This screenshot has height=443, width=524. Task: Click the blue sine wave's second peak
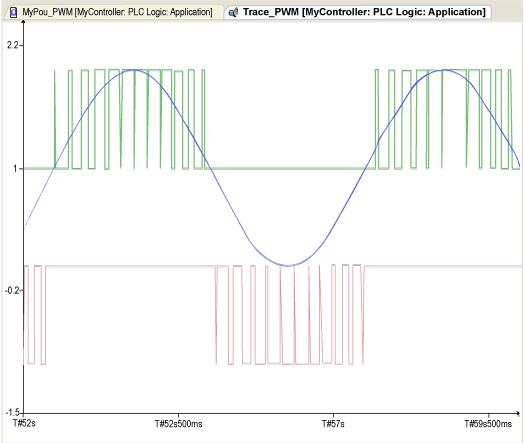pos(444,70)
